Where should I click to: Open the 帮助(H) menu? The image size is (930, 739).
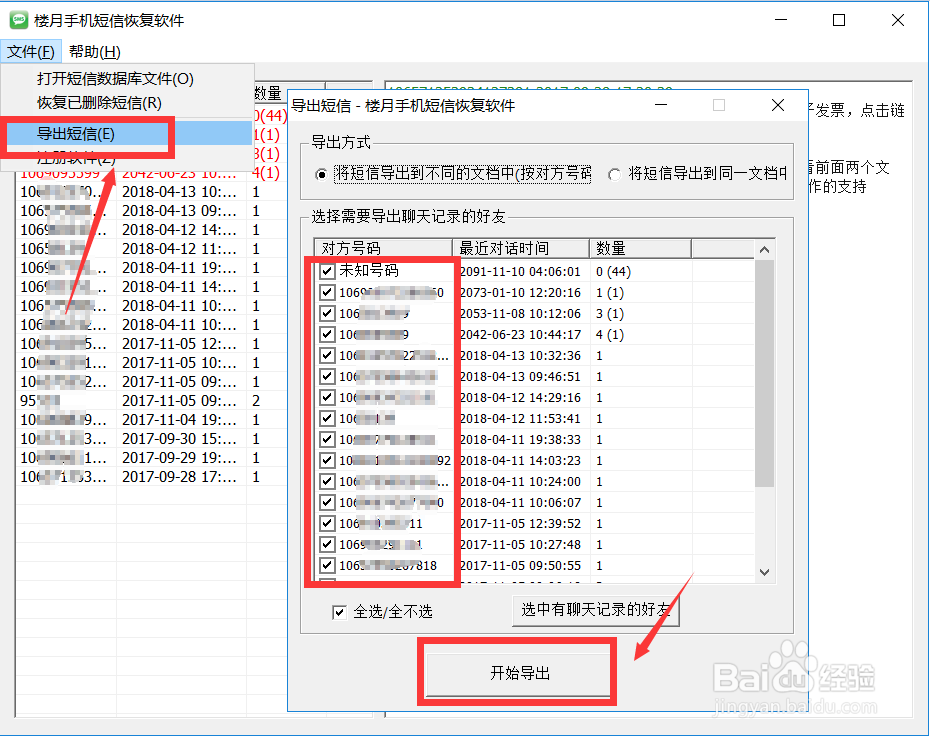tap(94, 52)
